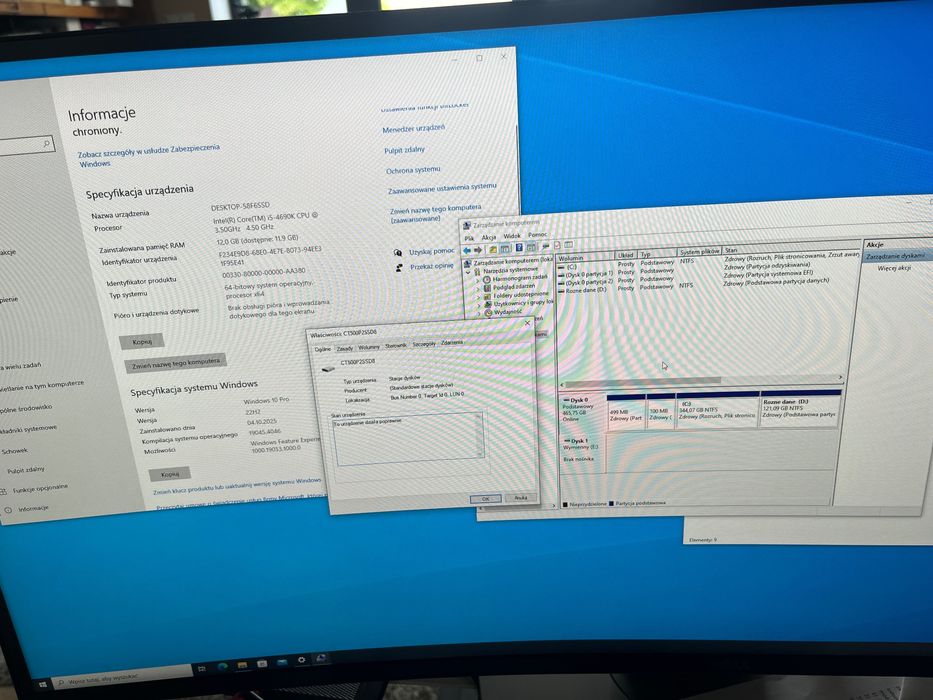The height and width of the screenshot is (700, 933).
Task: Select the Ogólne tab
Action: click(x=323, y=349)
